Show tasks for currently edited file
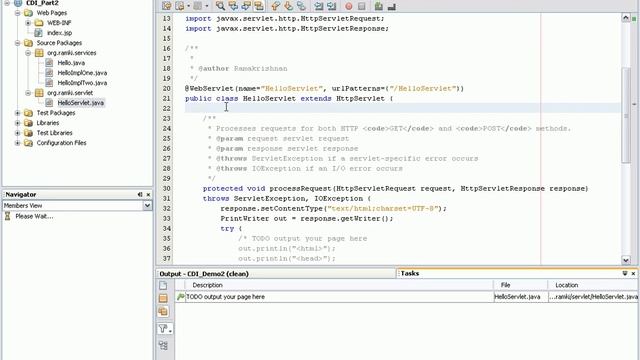640x360 pixels. pyautogui.click(x=163, y=285)
